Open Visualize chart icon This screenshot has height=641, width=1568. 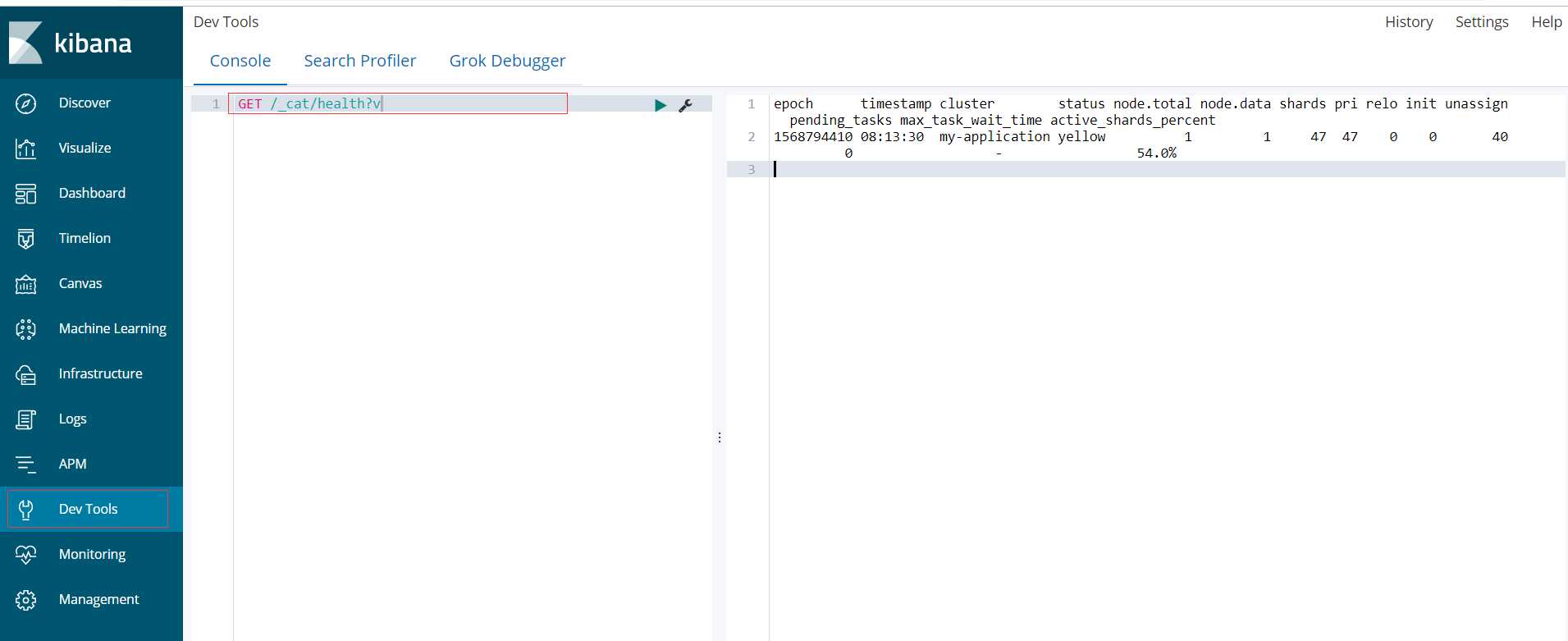coord(25,149)
